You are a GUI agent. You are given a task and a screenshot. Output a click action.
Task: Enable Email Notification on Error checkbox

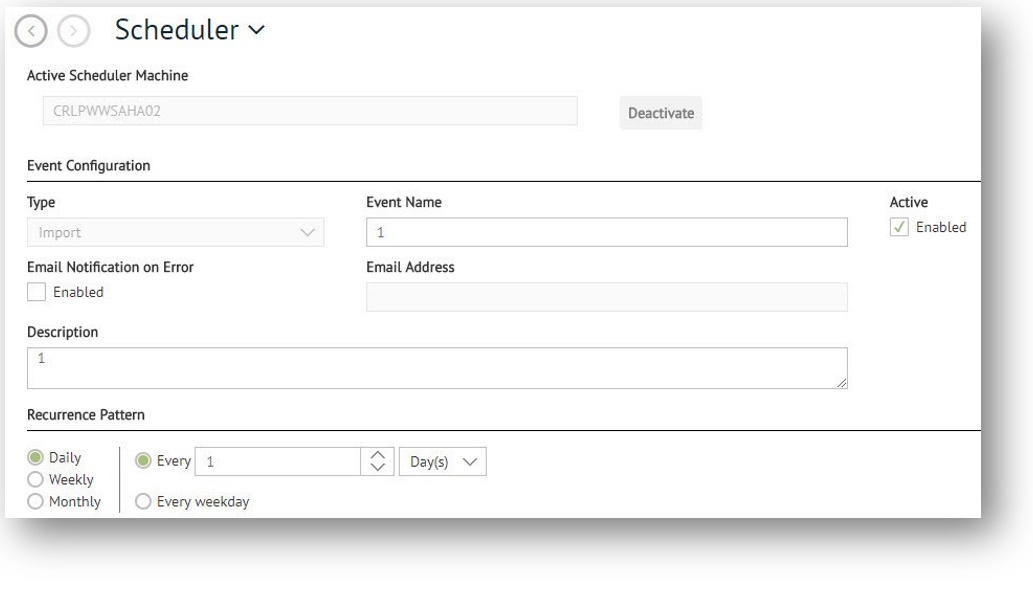tap(36, 292)
